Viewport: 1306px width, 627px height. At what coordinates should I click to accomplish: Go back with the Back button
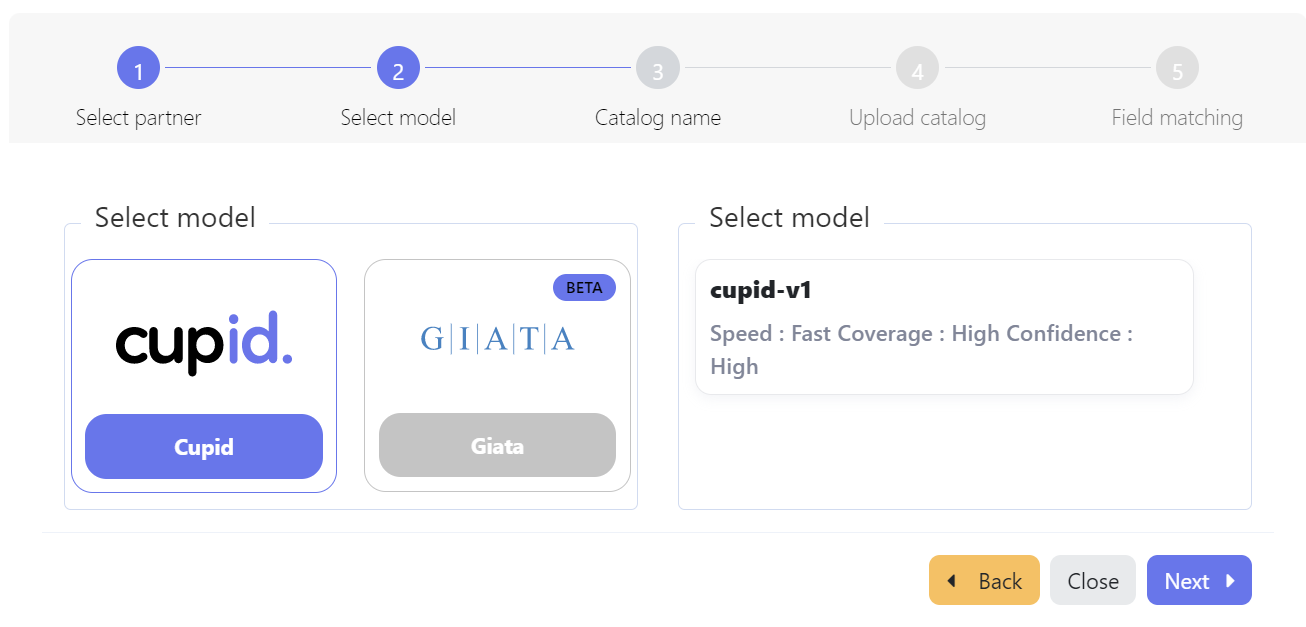coord(984,581)
